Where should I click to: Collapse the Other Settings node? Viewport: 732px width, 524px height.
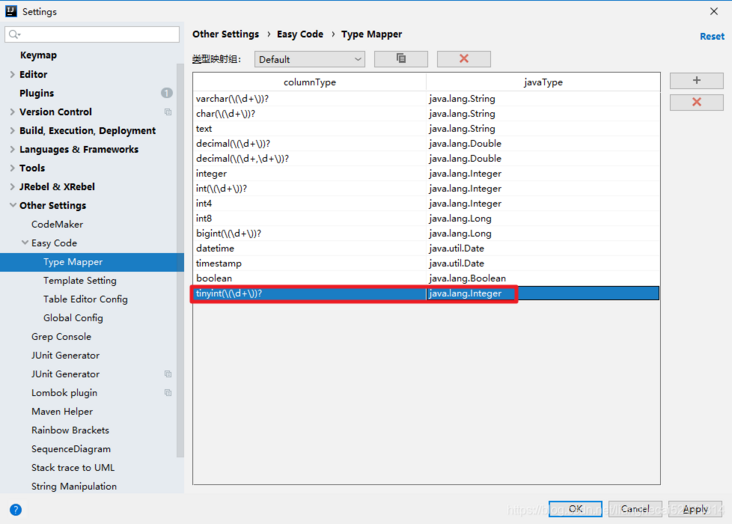[13, 205]
